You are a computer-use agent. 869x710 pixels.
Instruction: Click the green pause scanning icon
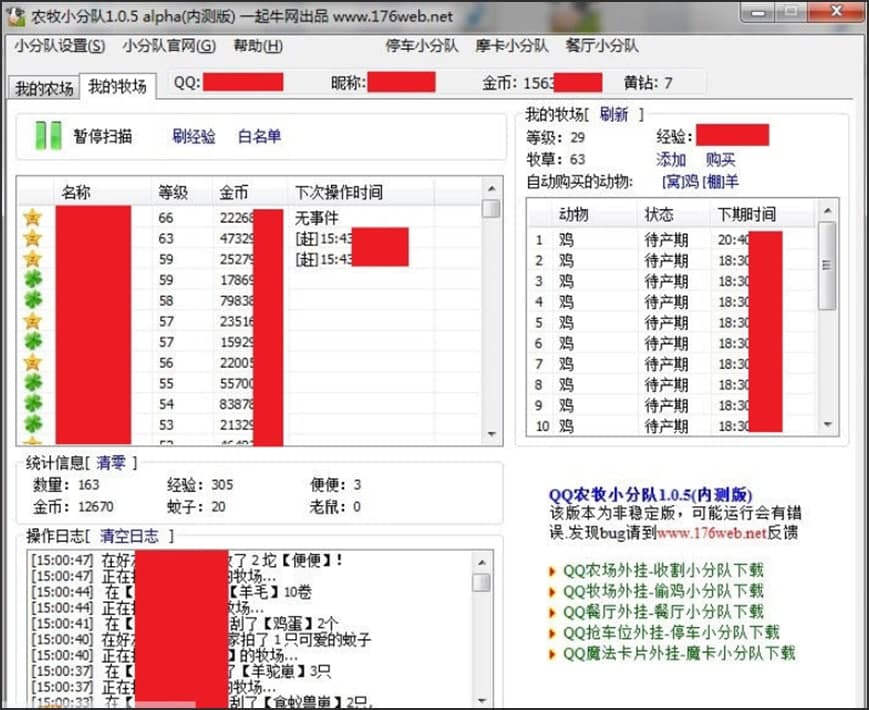coord(48,136)
